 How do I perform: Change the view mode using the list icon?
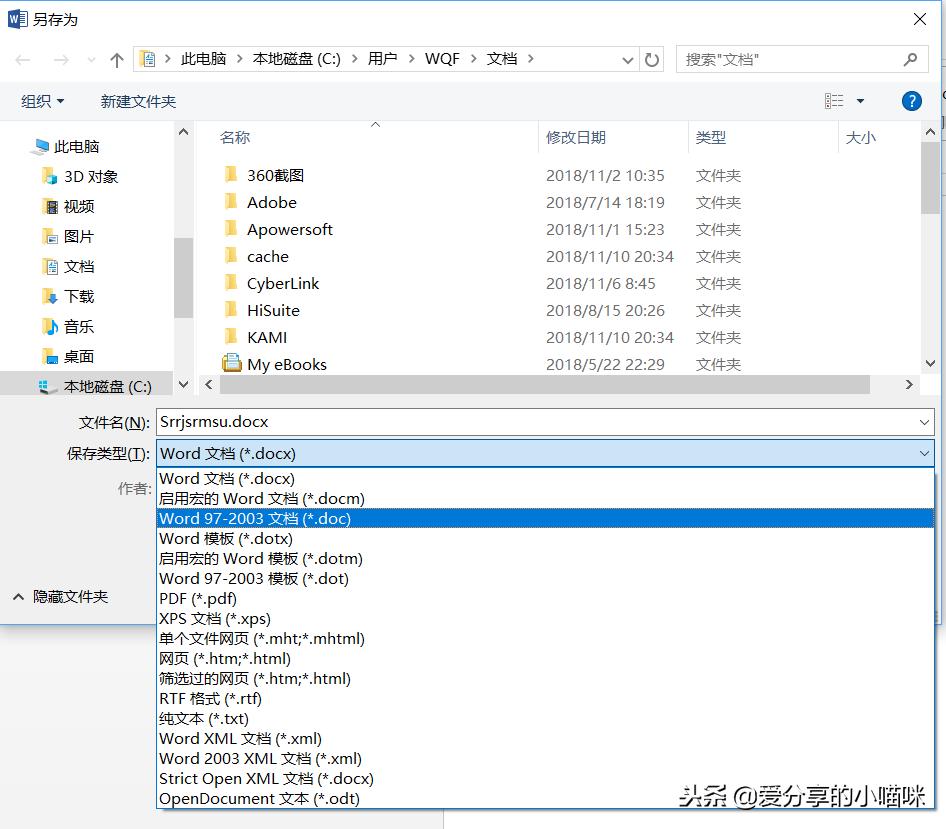(836, 100)
